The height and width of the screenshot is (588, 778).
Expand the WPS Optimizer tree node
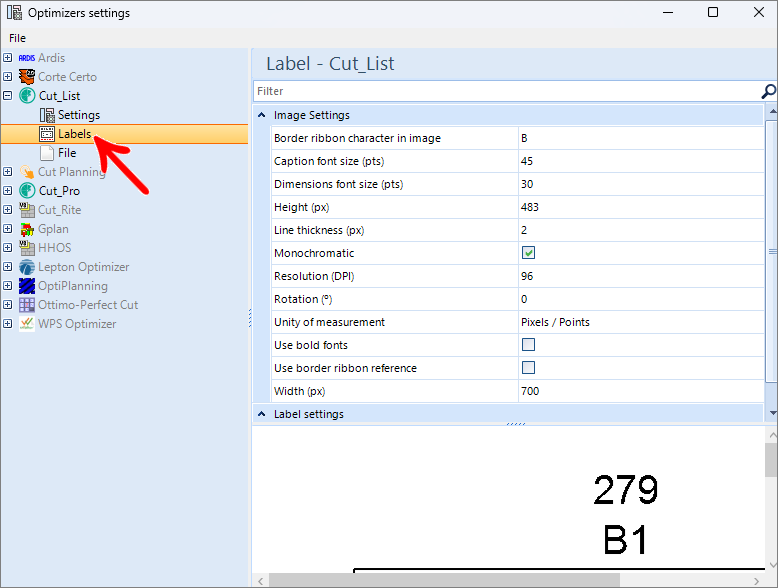click(x=7, y=324)
